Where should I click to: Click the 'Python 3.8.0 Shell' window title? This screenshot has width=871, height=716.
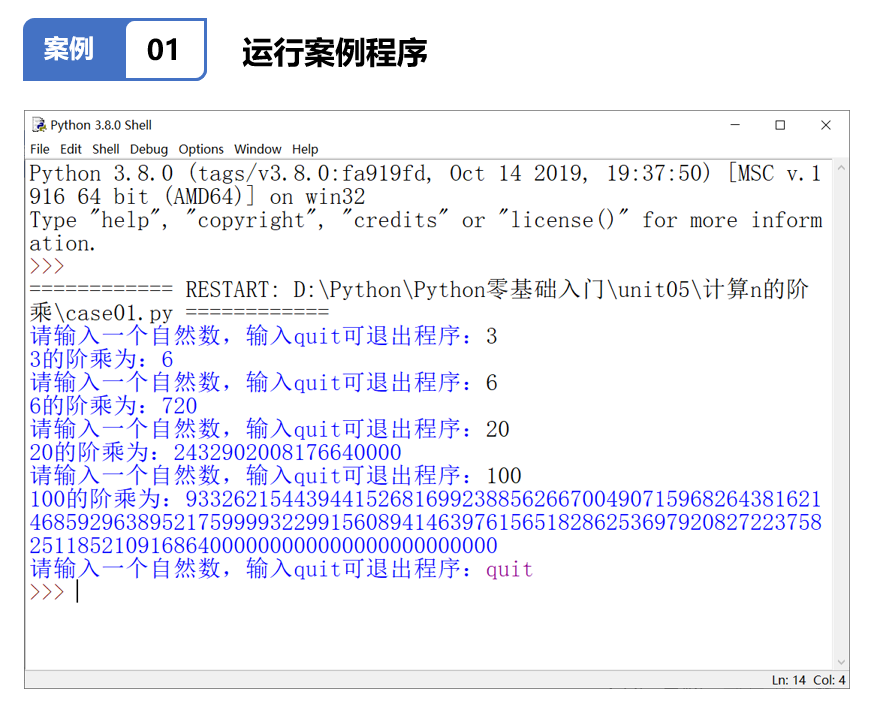tap(101, 125)
